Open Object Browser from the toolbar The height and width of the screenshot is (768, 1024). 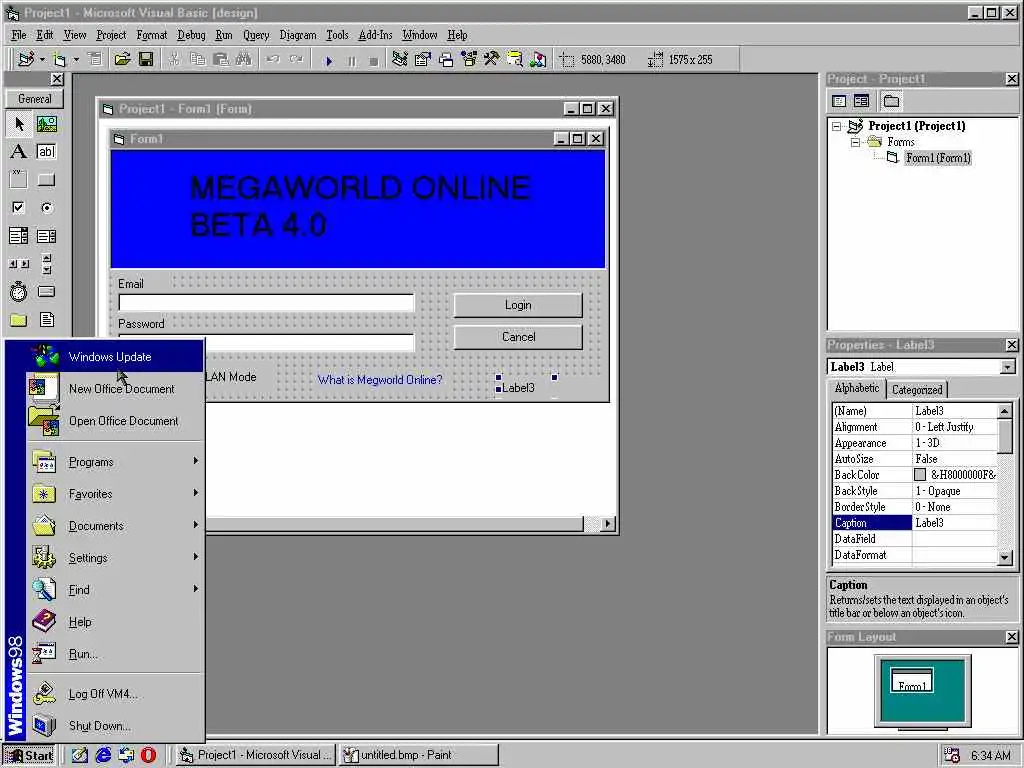469,59
